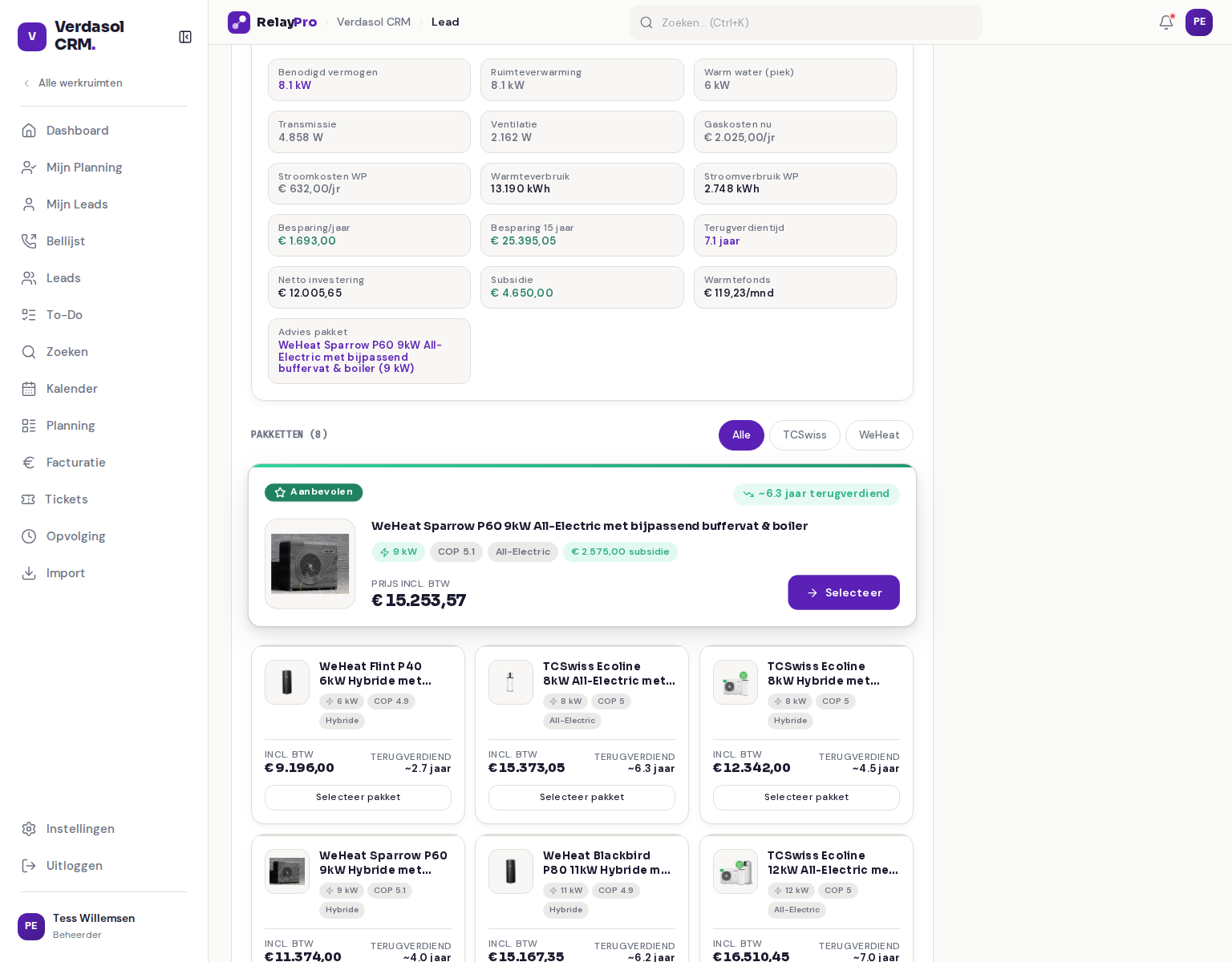Click the search magnifier icon in top bar
This screenshot has width=1232, height=962.
pyautogui.click(x=646, y=22)
